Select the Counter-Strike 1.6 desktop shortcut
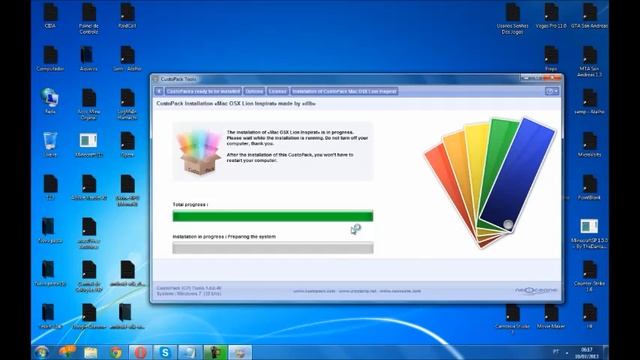Screen dimensions: 640x360 point(589,276)
